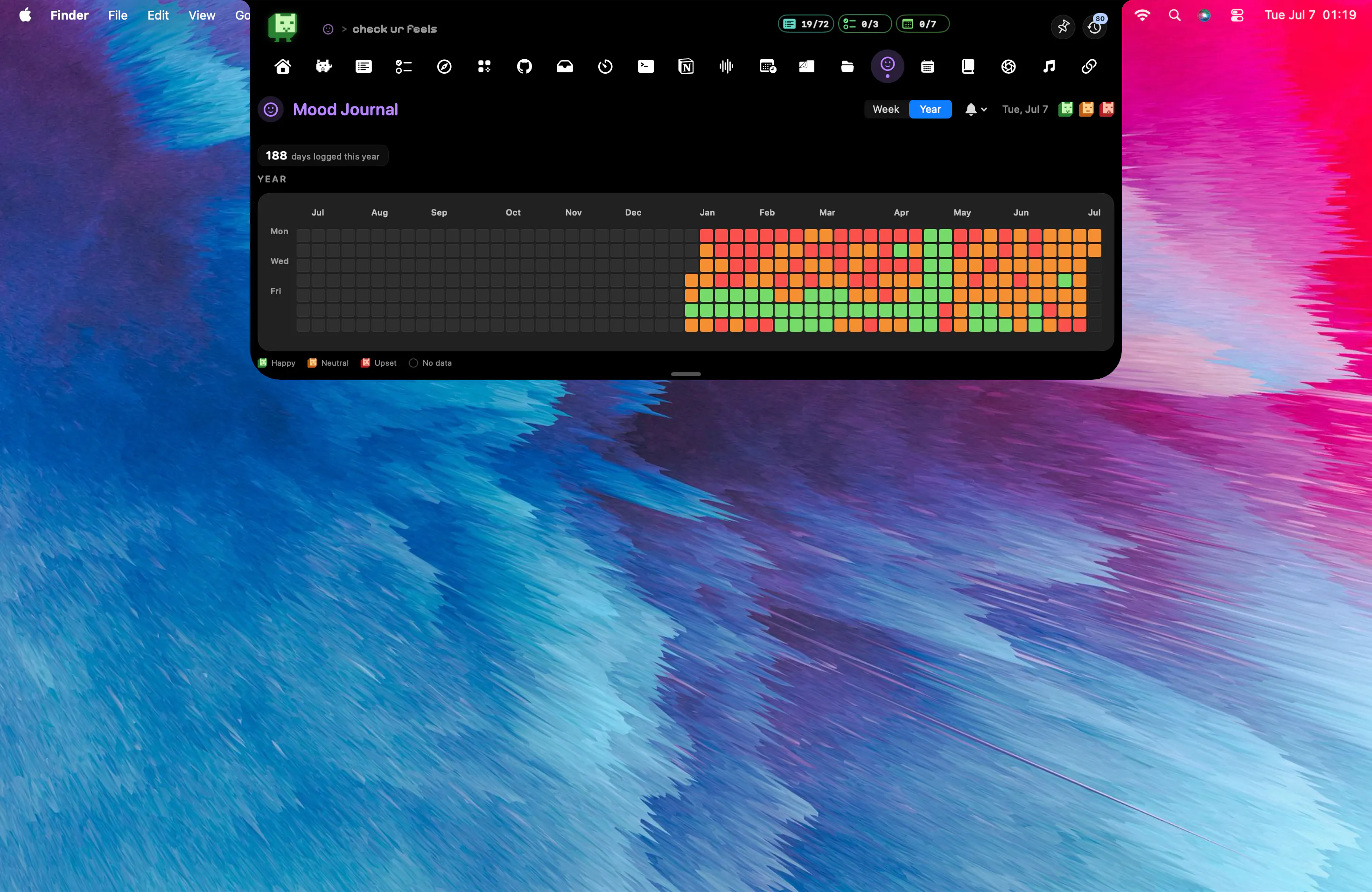
Task: Open the pixel cat pet icon
Action: (x=323, y=66)
